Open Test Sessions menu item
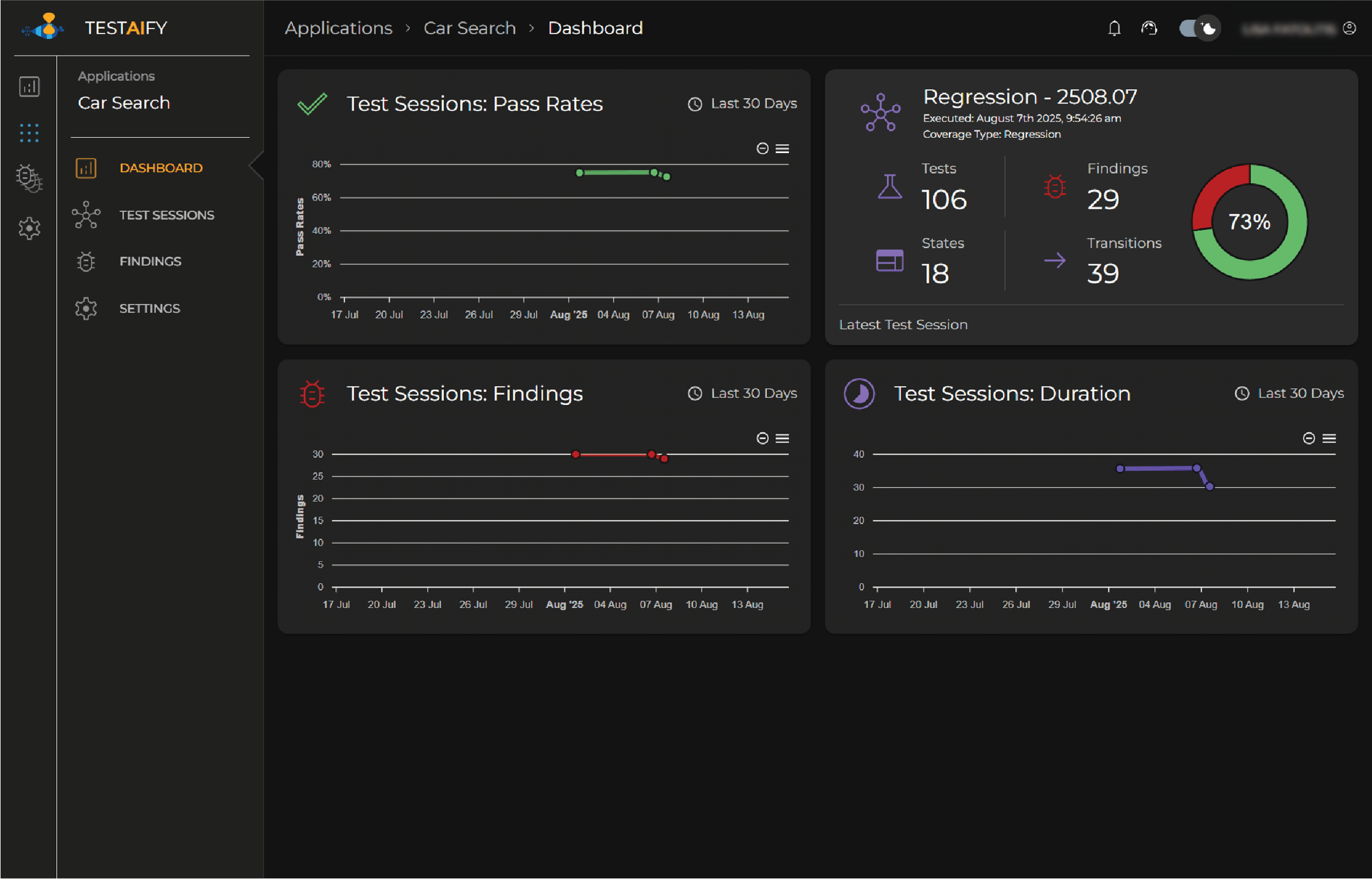The image size is (1372, 879). [x=167, y=215]
